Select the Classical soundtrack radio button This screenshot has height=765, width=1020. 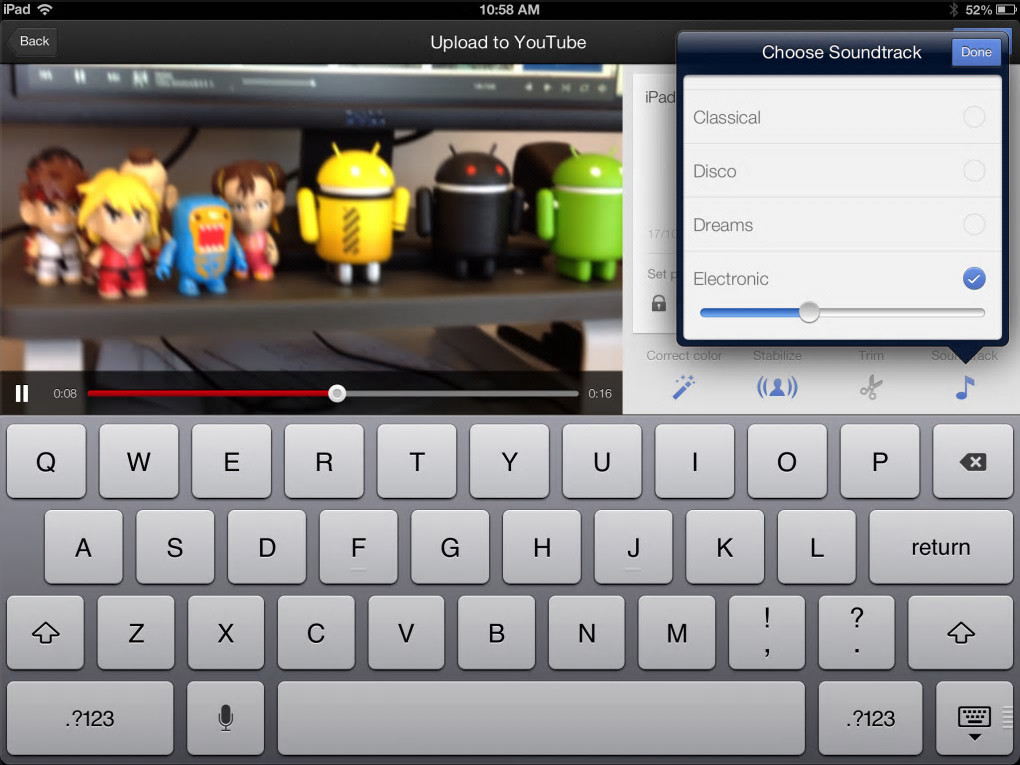pyautogui.click(x=974, y=117)
